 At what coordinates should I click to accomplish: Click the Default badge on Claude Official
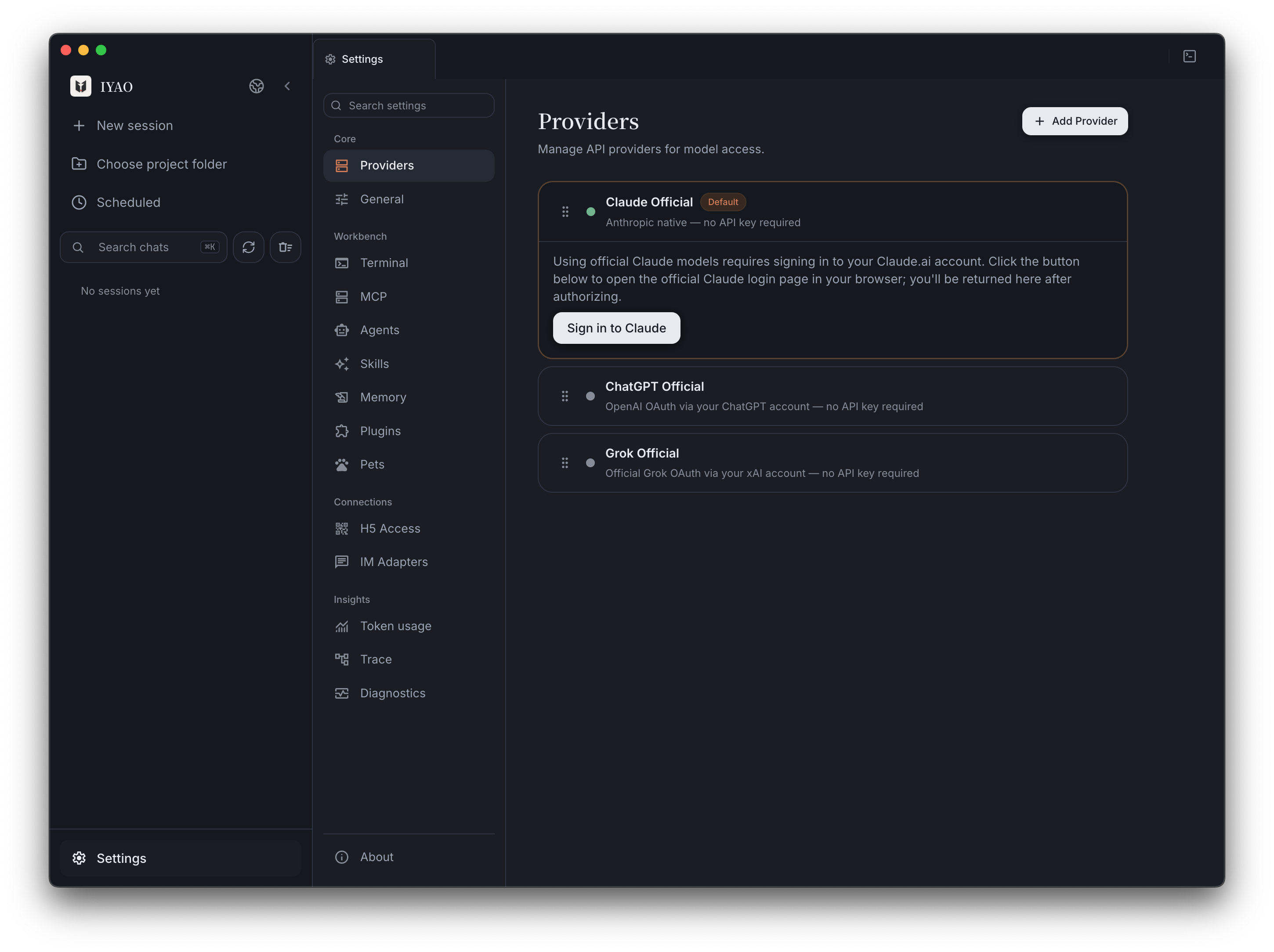click(x=723, y=202)
